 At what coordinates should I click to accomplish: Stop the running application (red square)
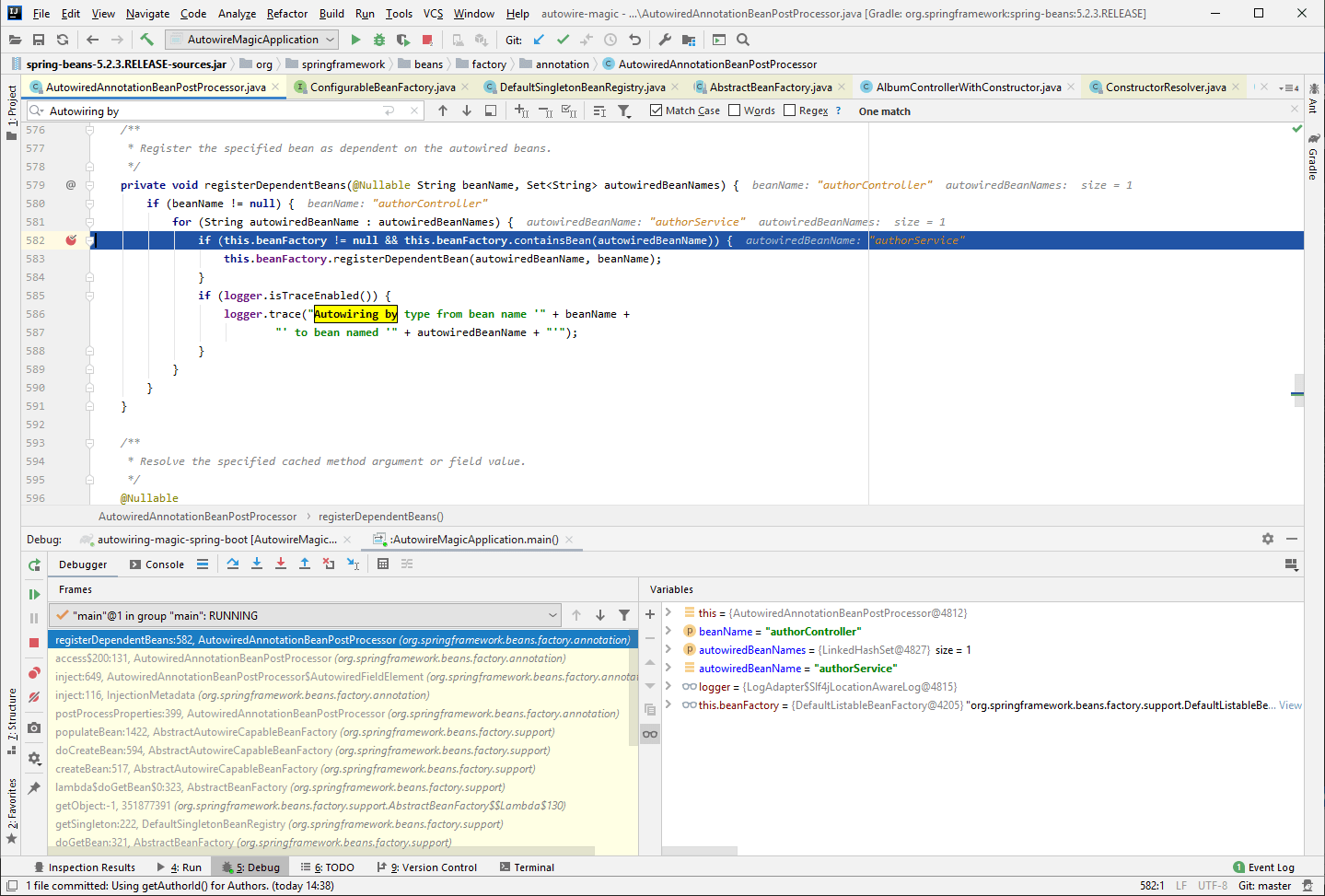point(424,40)
